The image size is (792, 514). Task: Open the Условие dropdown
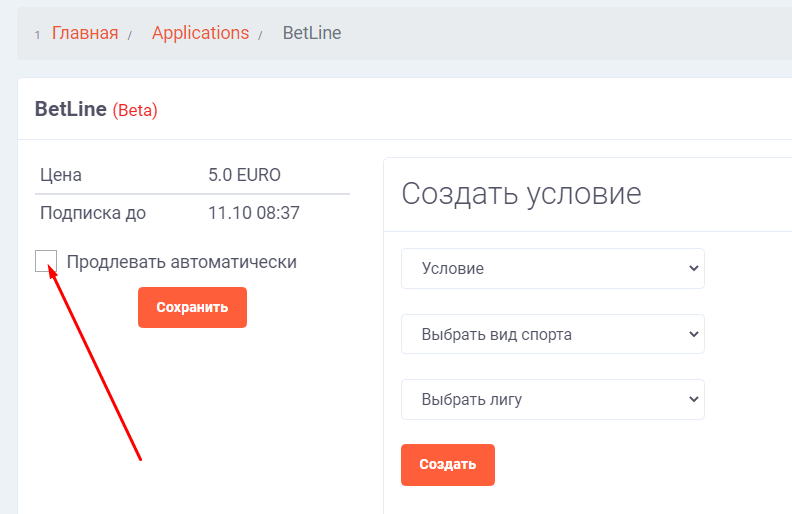(x=552, y=269)
